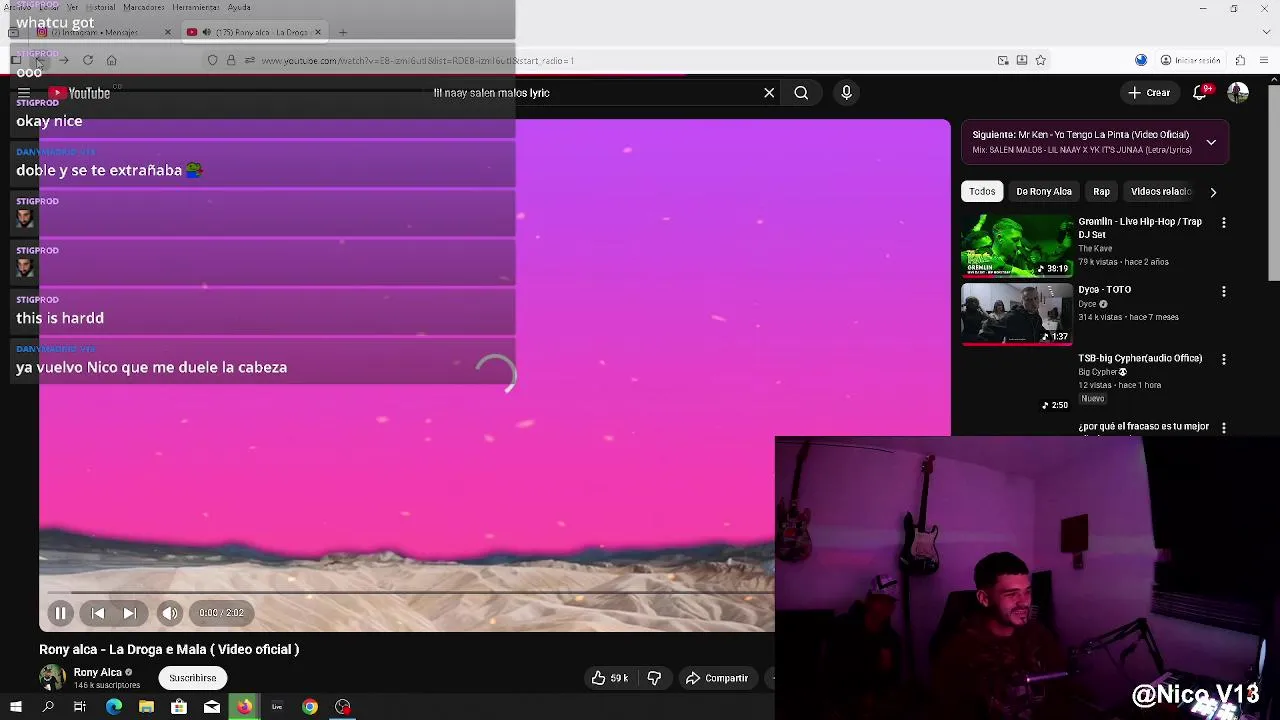Share the video with the Compartir button
This screenshot has height=720, width=1280.
[x=716, y=678]
